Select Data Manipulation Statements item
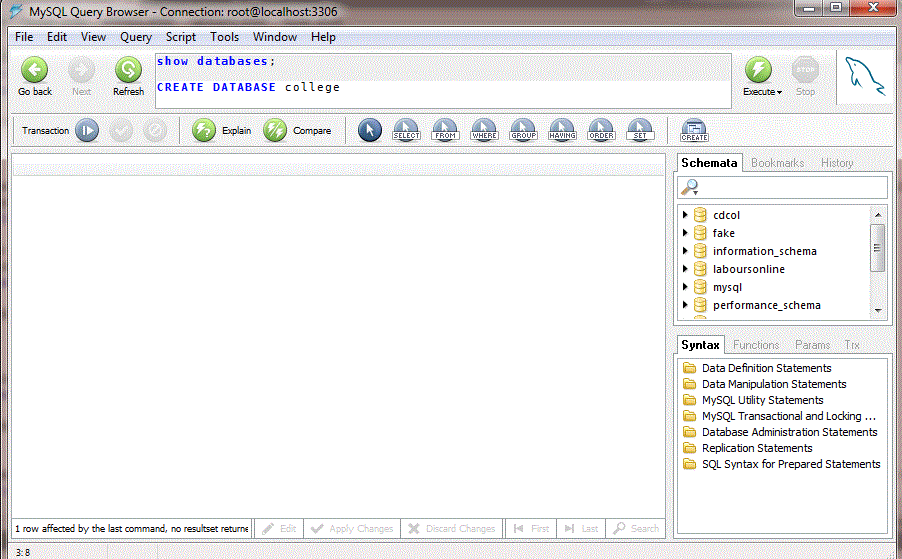 (x=774, y=384)
